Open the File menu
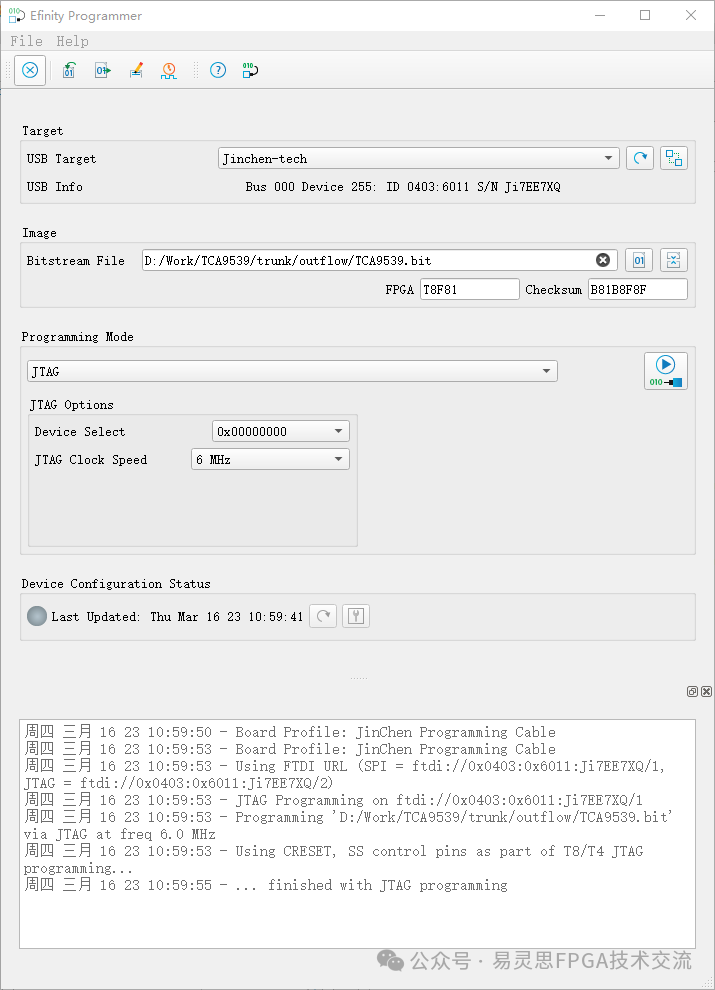The width and height of the screenshot is (715, 990). (27, 41)
